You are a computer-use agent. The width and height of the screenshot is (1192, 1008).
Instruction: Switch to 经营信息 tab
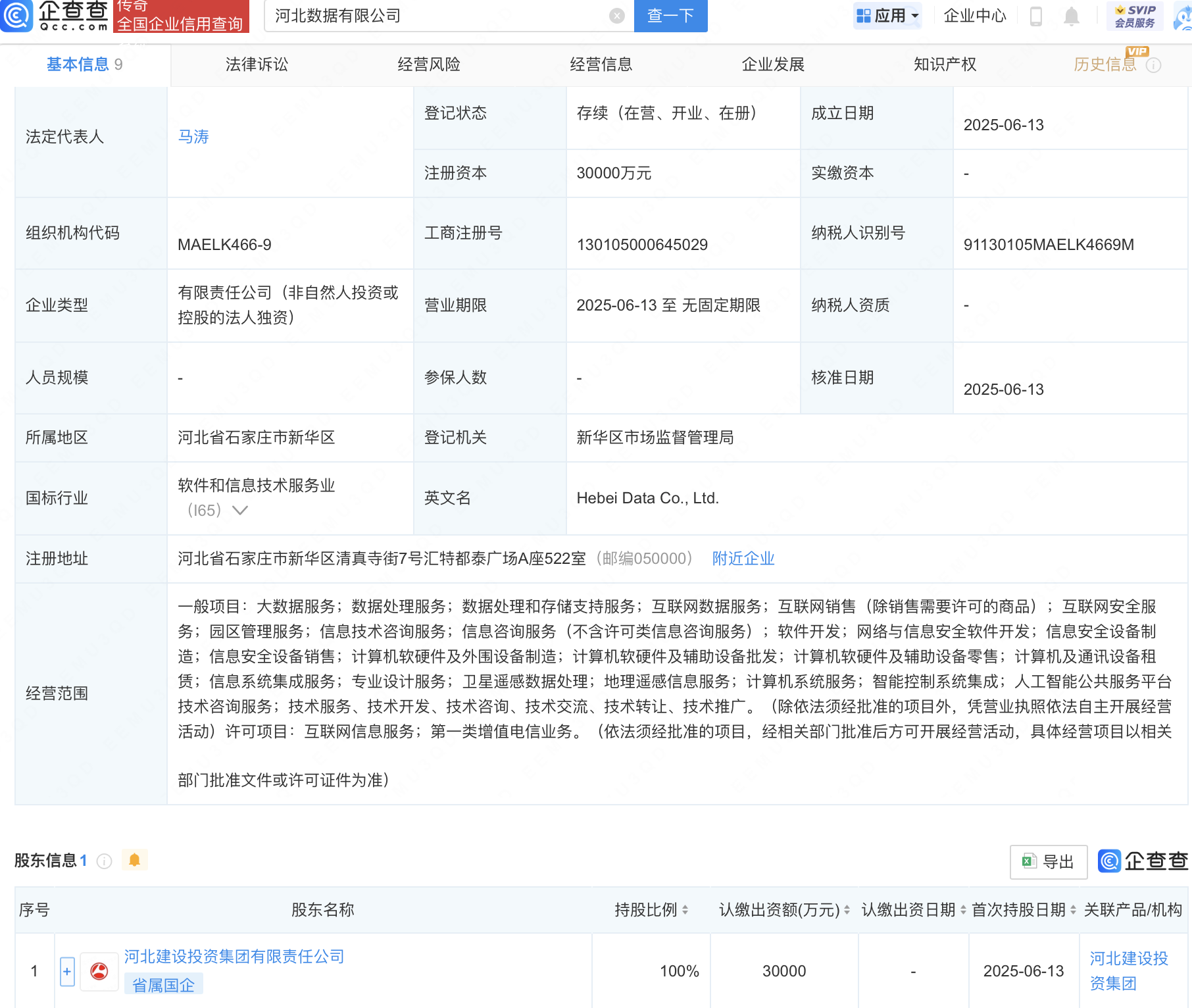pyautogui.click(x=601, y=64)
